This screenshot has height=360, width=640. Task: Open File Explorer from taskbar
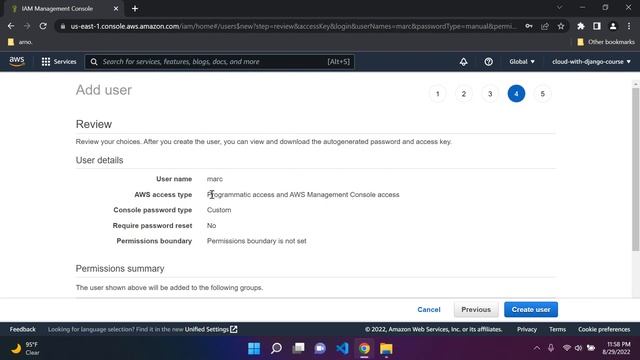[386, 349]
